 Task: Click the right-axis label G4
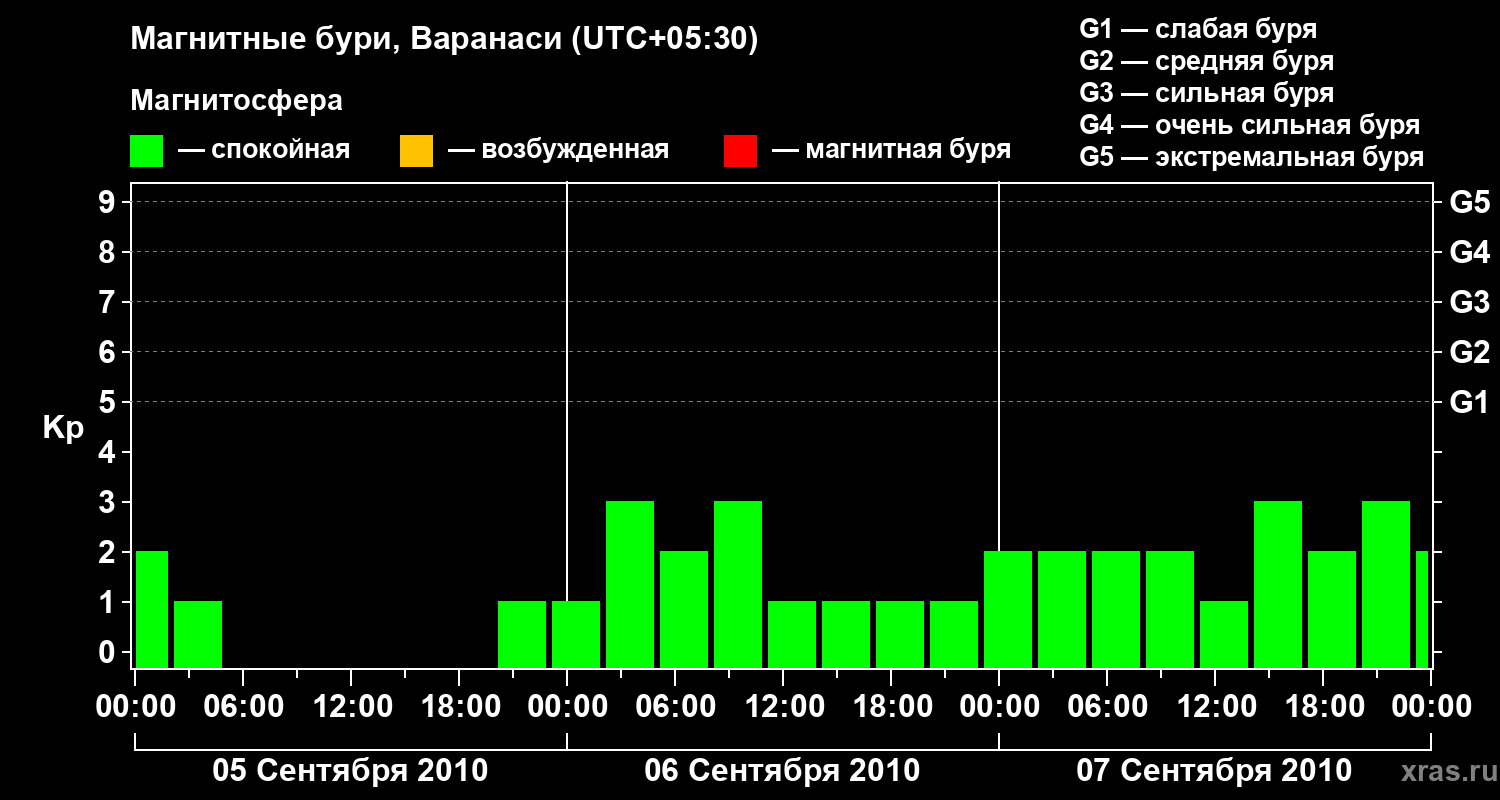(x=1469, y=252)
